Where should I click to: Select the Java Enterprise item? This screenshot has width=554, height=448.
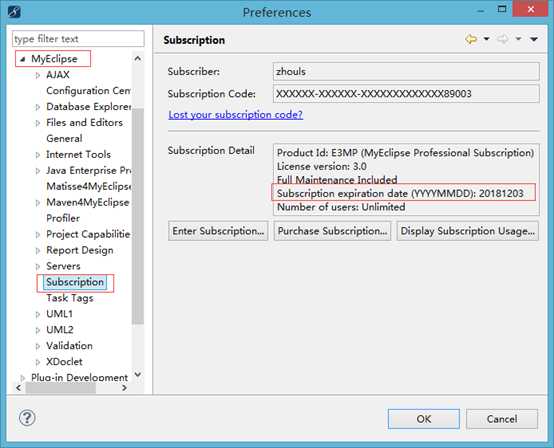(88, 171)
